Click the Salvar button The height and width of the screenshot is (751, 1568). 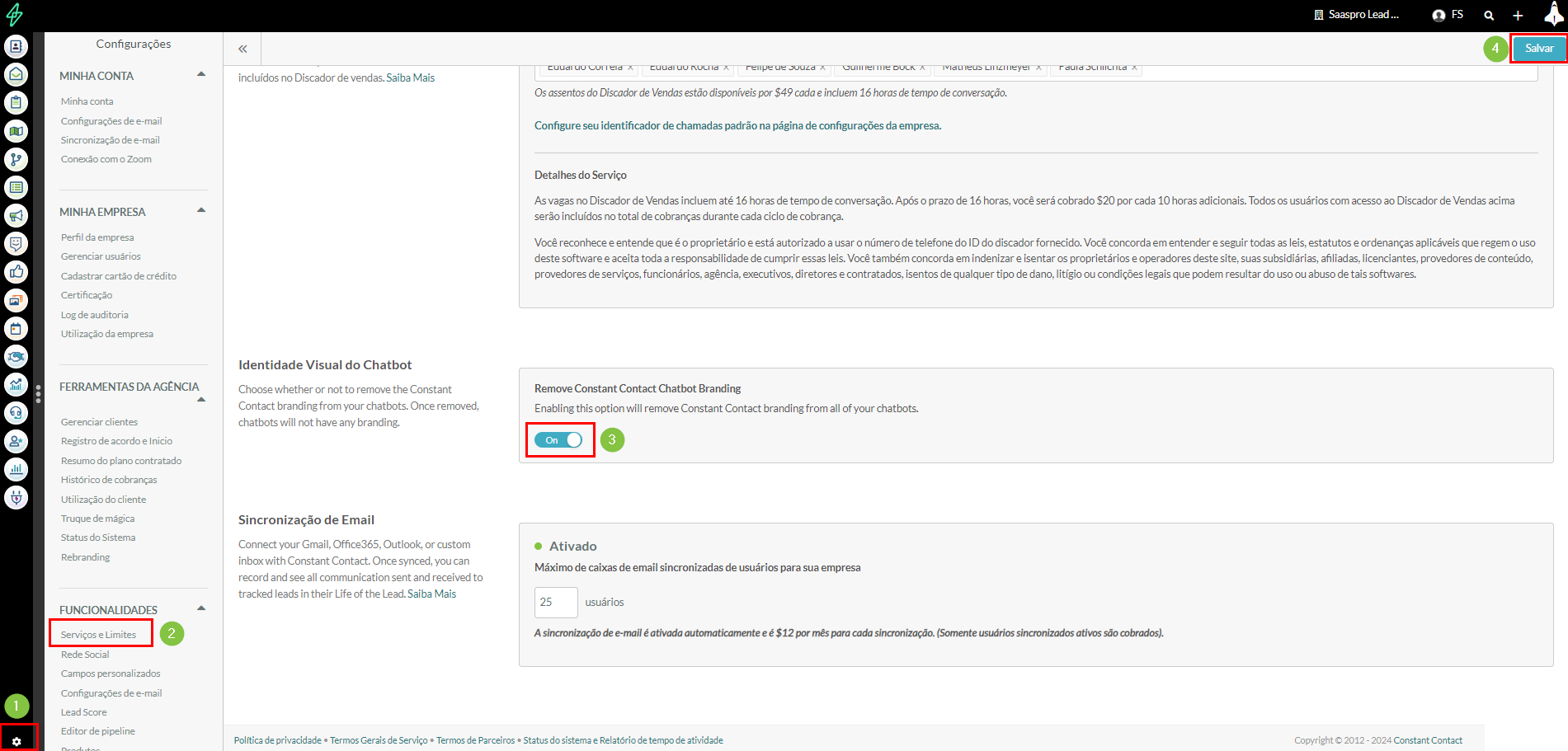(x=1539, y=48)
